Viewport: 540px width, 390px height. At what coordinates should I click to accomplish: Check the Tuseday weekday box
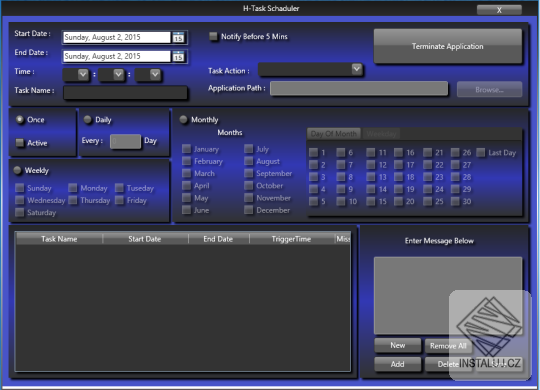pyautogui.click(x=119, y=188)
